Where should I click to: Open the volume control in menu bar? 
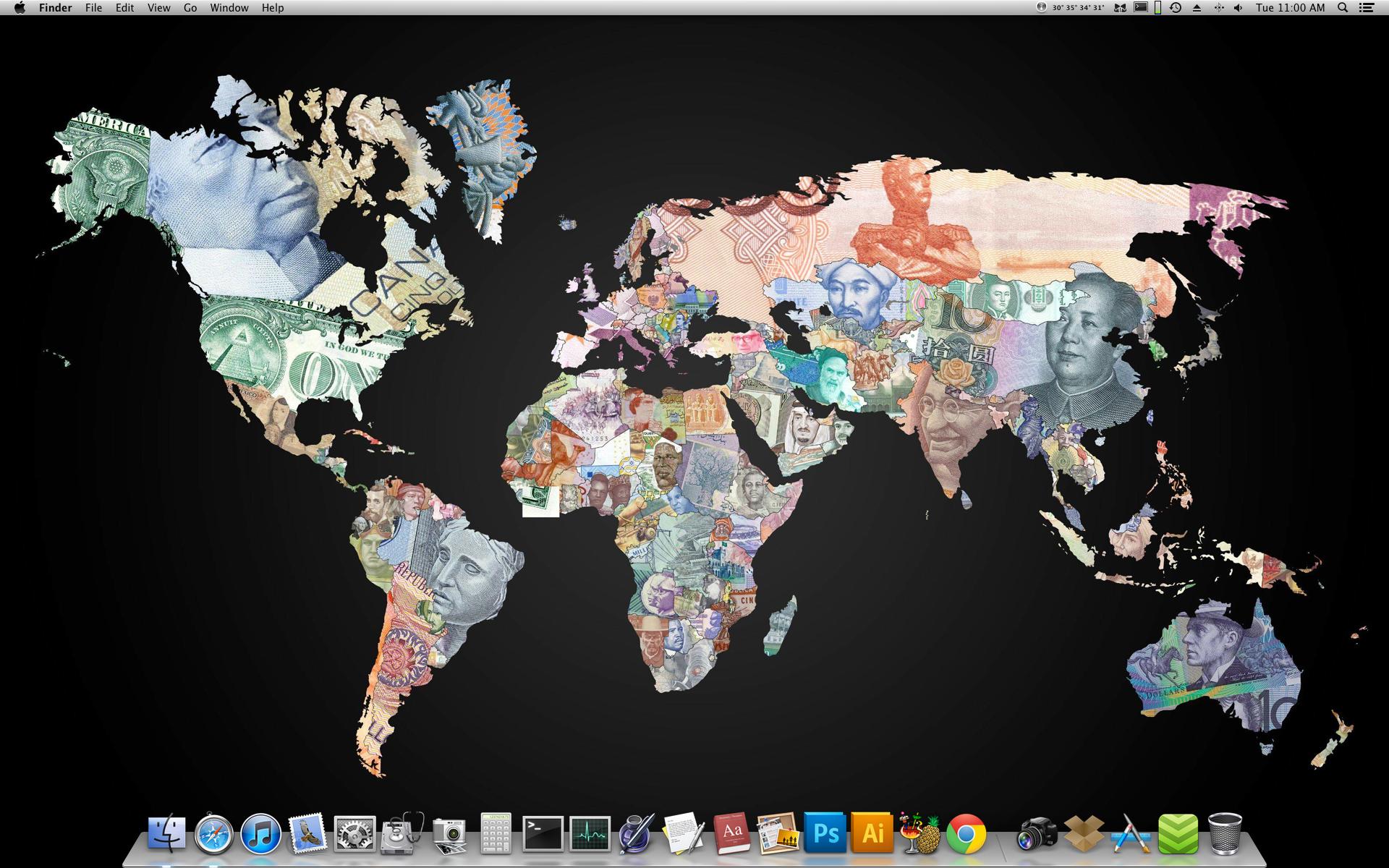(1239, 8)
